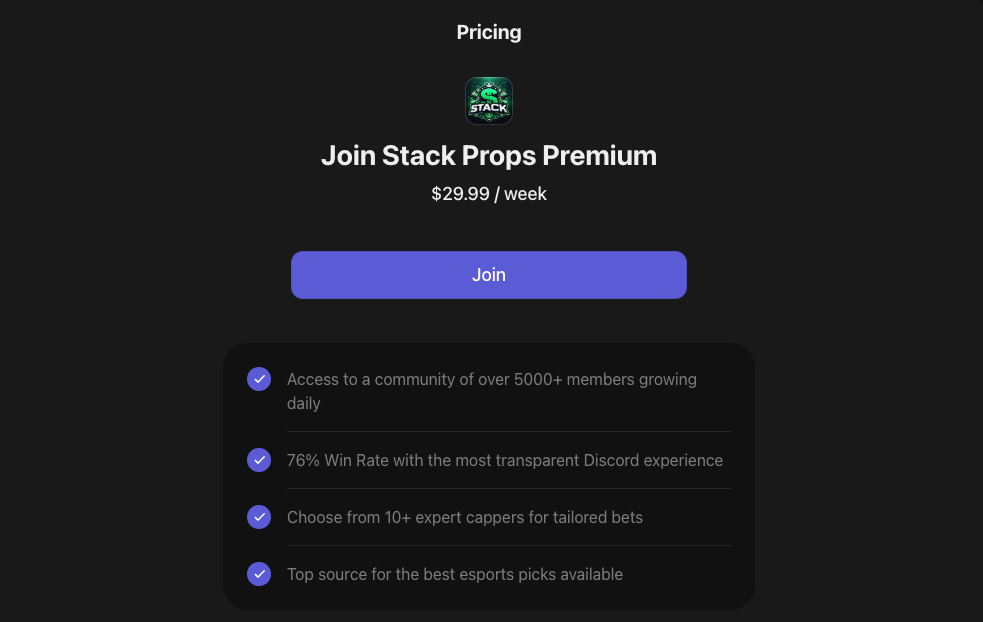Image resolution: width=983 pixels, height=622 pixels.
Task: Click the checkmark beside the community feature
Action: pyautogui.click(x=259, y=379)
